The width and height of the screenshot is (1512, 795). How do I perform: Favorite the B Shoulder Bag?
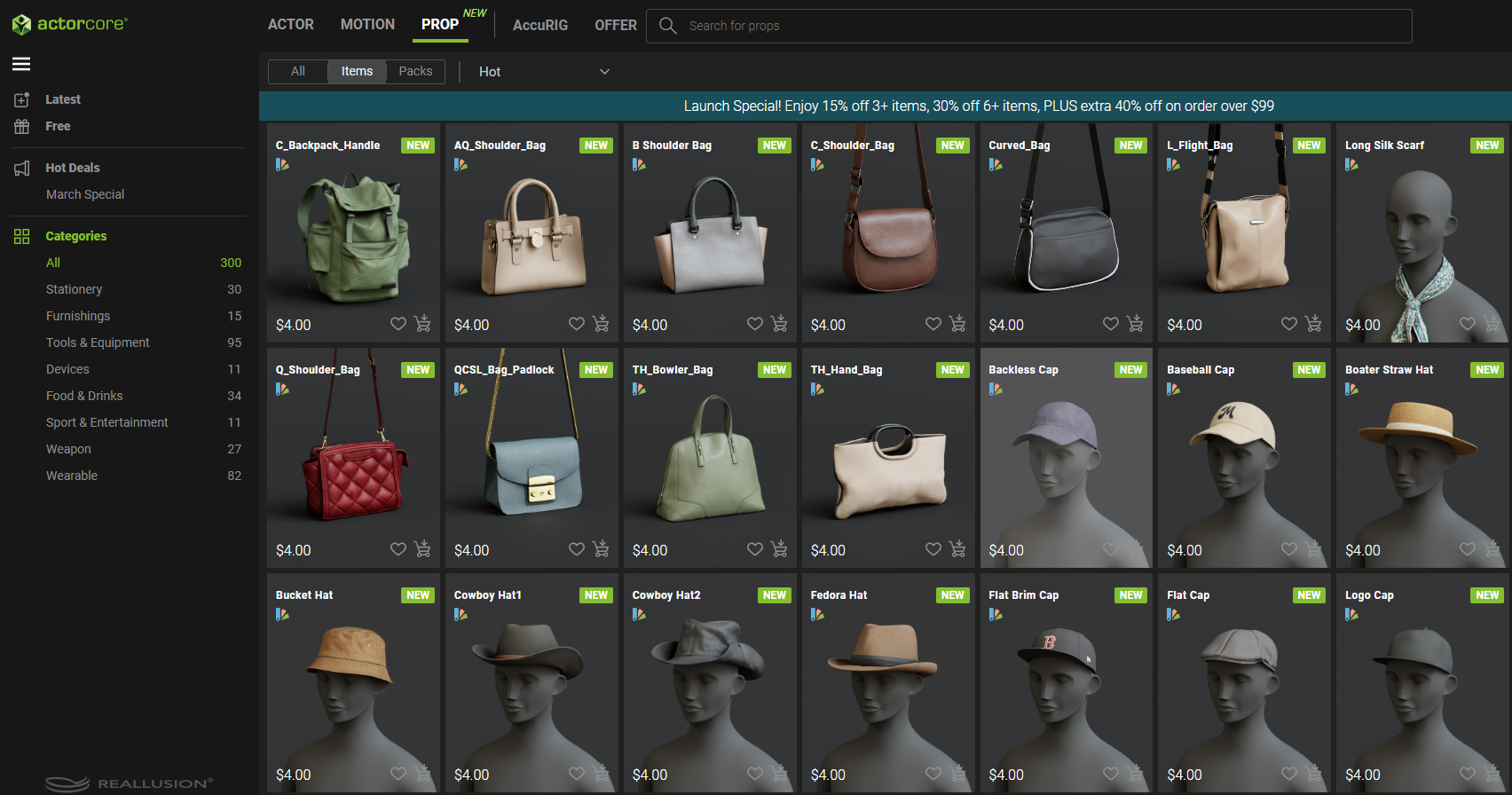pyautogui.click(x=755, y=324)
